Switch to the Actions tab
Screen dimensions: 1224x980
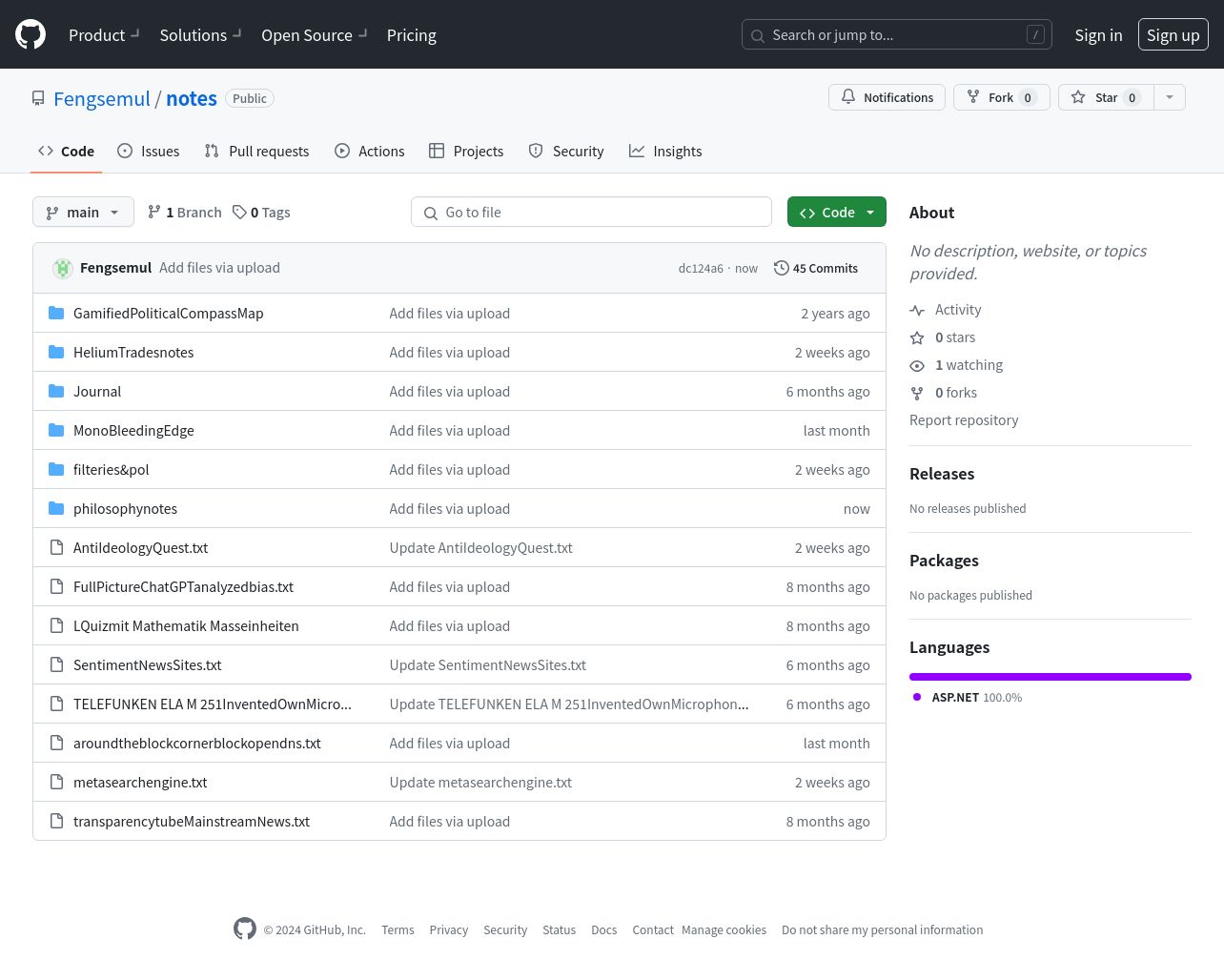[370, 151]
